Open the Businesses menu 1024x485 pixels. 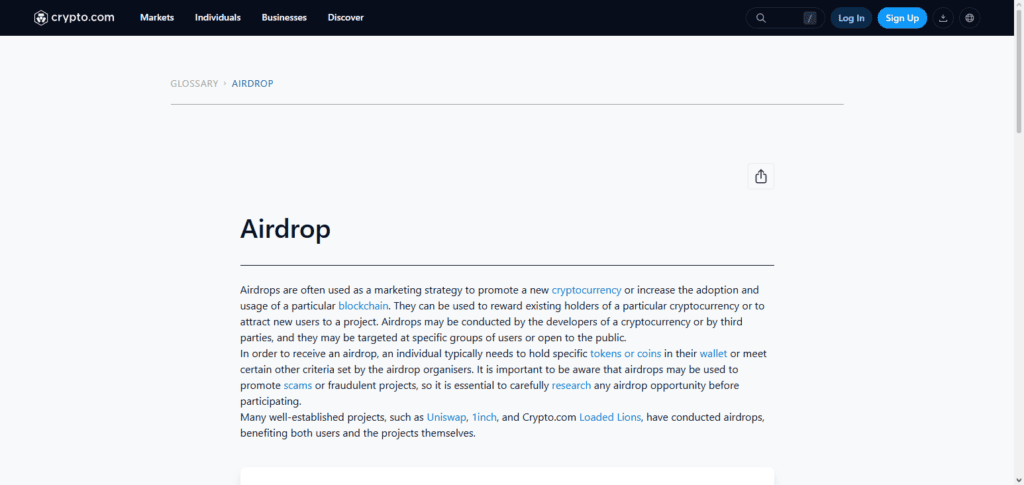pos(284,18)
